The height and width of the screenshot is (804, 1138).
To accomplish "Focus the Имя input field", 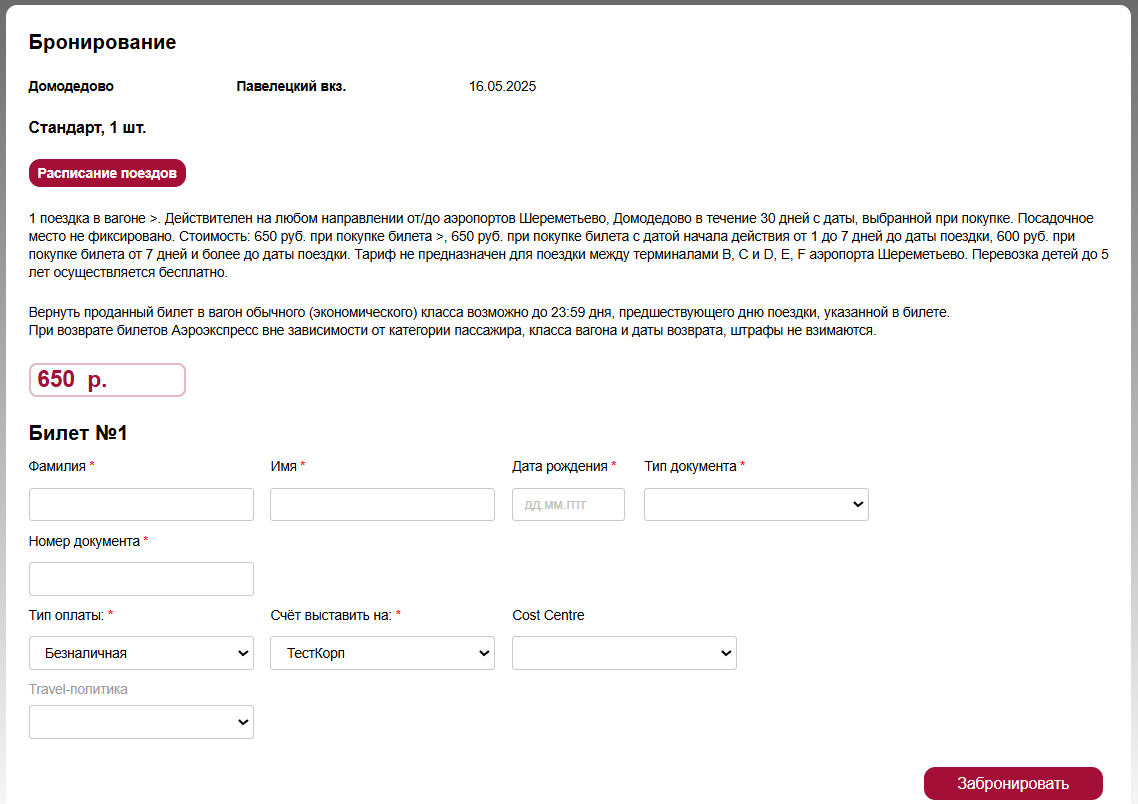I will click(382, 504).
